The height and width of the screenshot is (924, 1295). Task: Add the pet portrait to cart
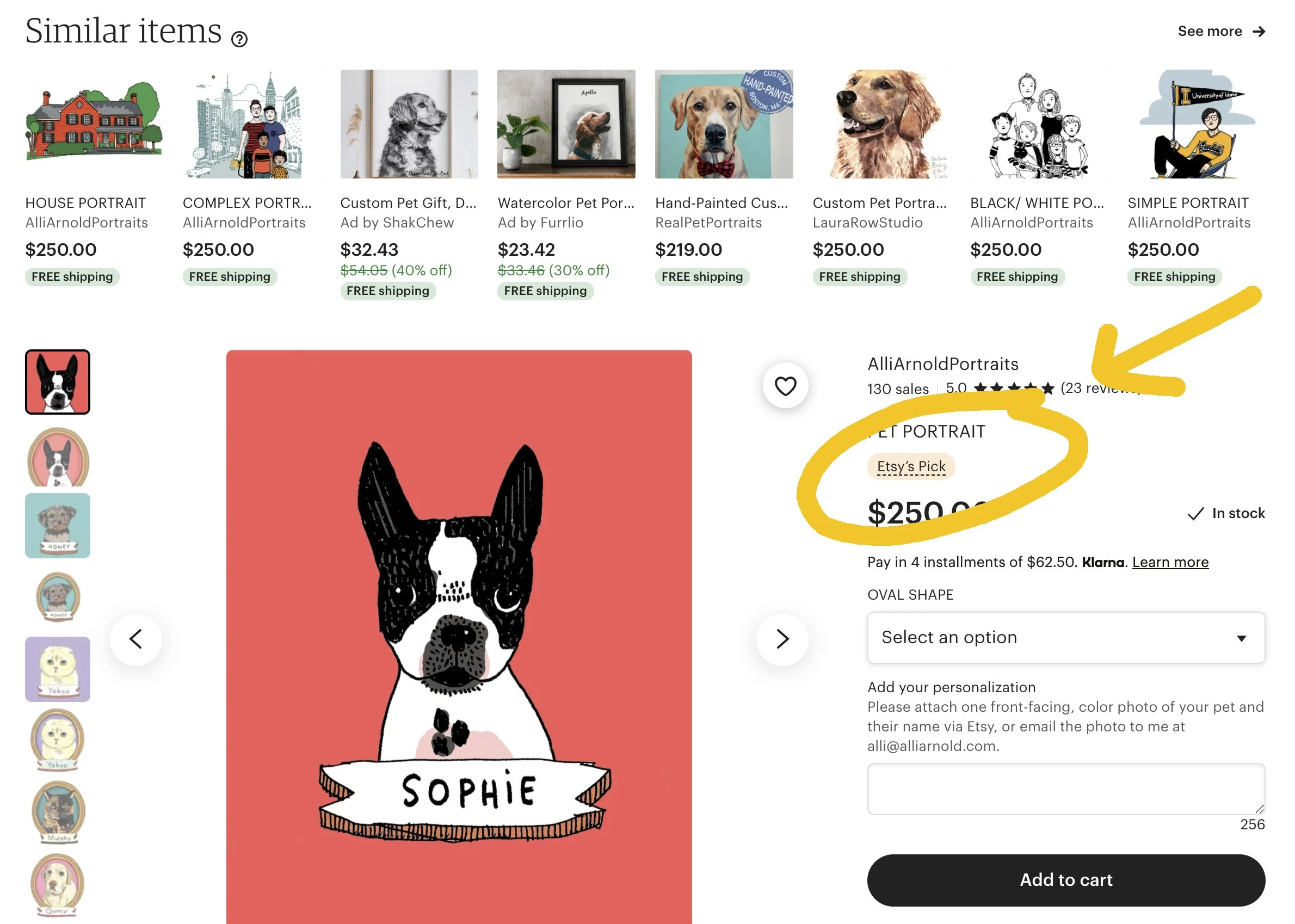tap(1066, 879)
